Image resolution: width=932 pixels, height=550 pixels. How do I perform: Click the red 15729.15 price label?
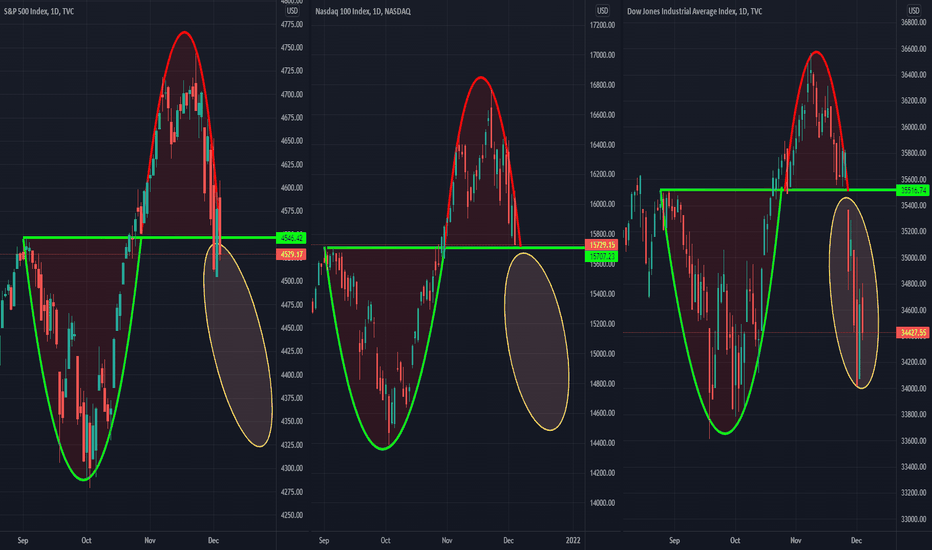[602, 245]
